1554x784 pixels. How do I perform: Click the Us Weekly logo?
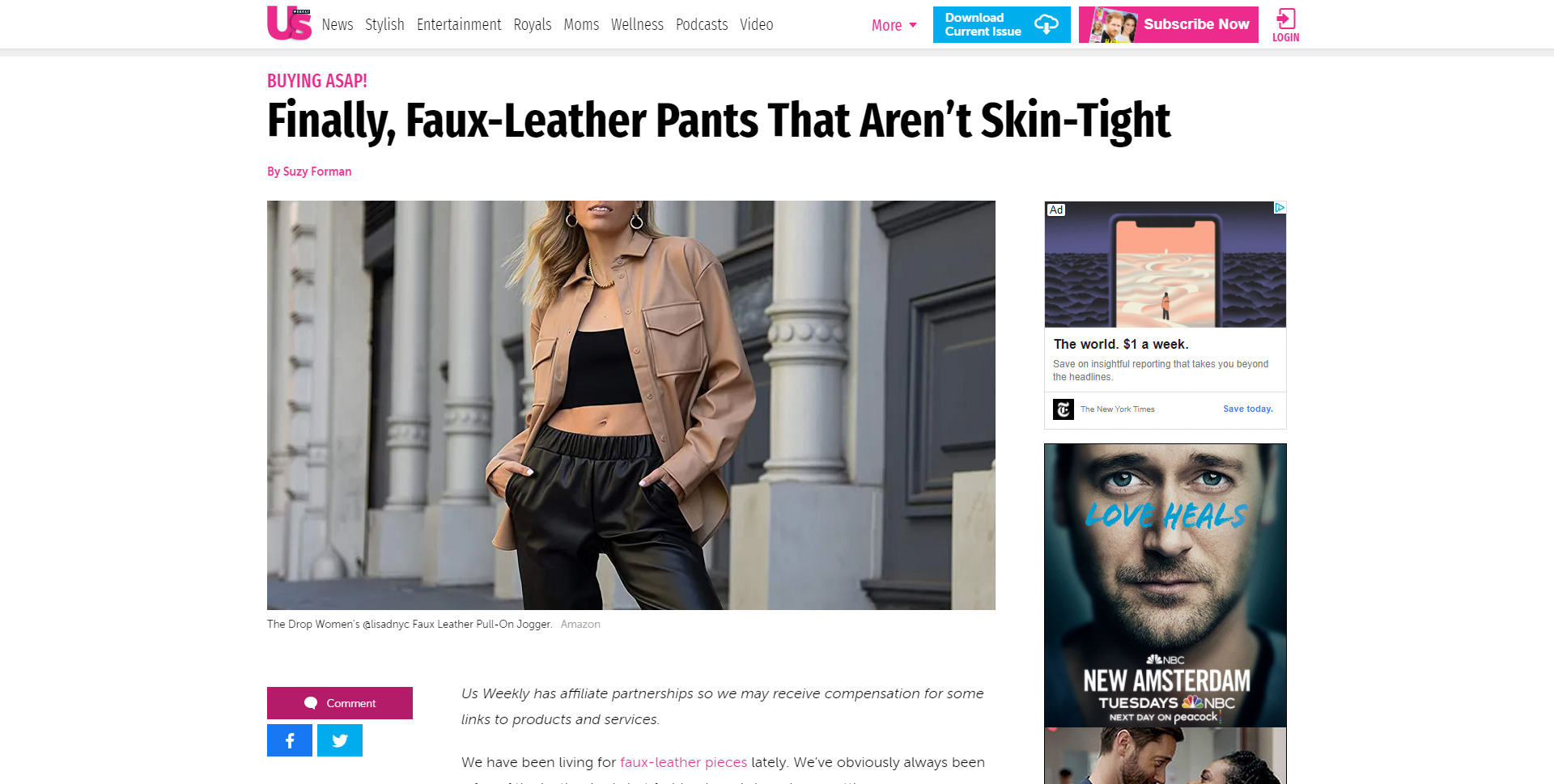pyautogui.click(x=289, y=23)
